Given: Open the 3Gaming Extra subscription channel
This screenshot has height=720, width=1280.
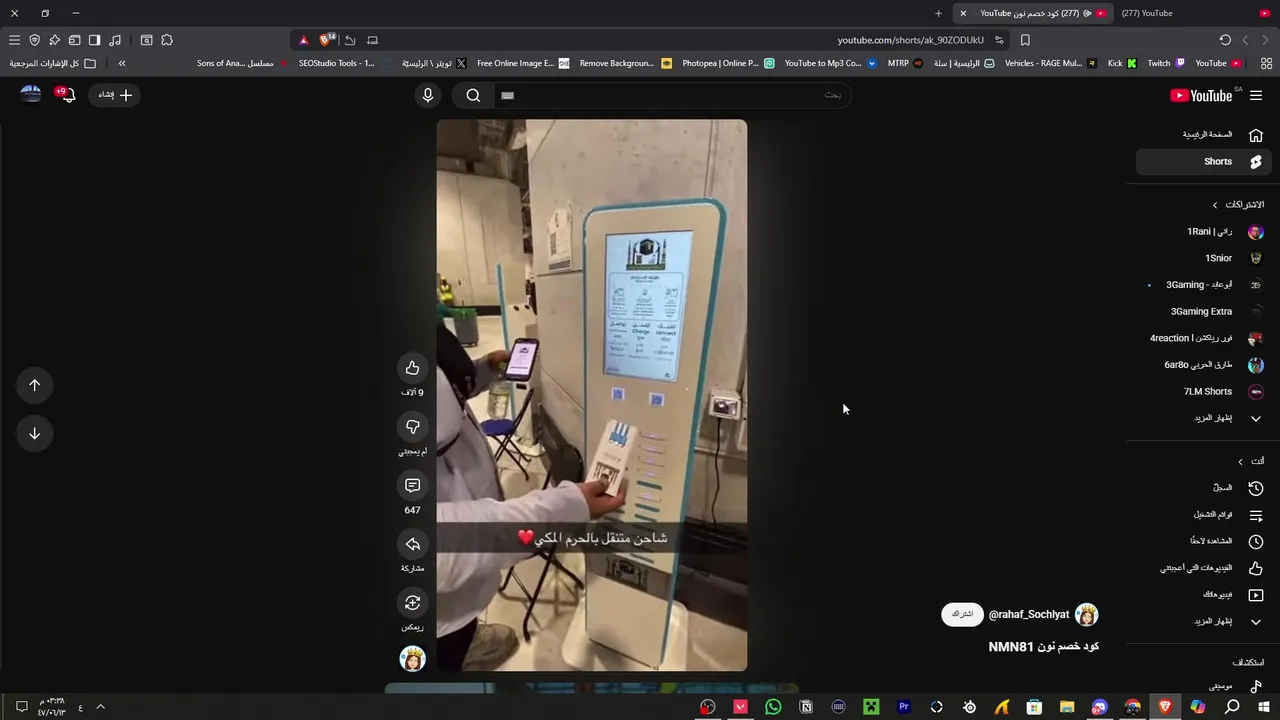Looking at the screenshot, I should point(1204,311).
